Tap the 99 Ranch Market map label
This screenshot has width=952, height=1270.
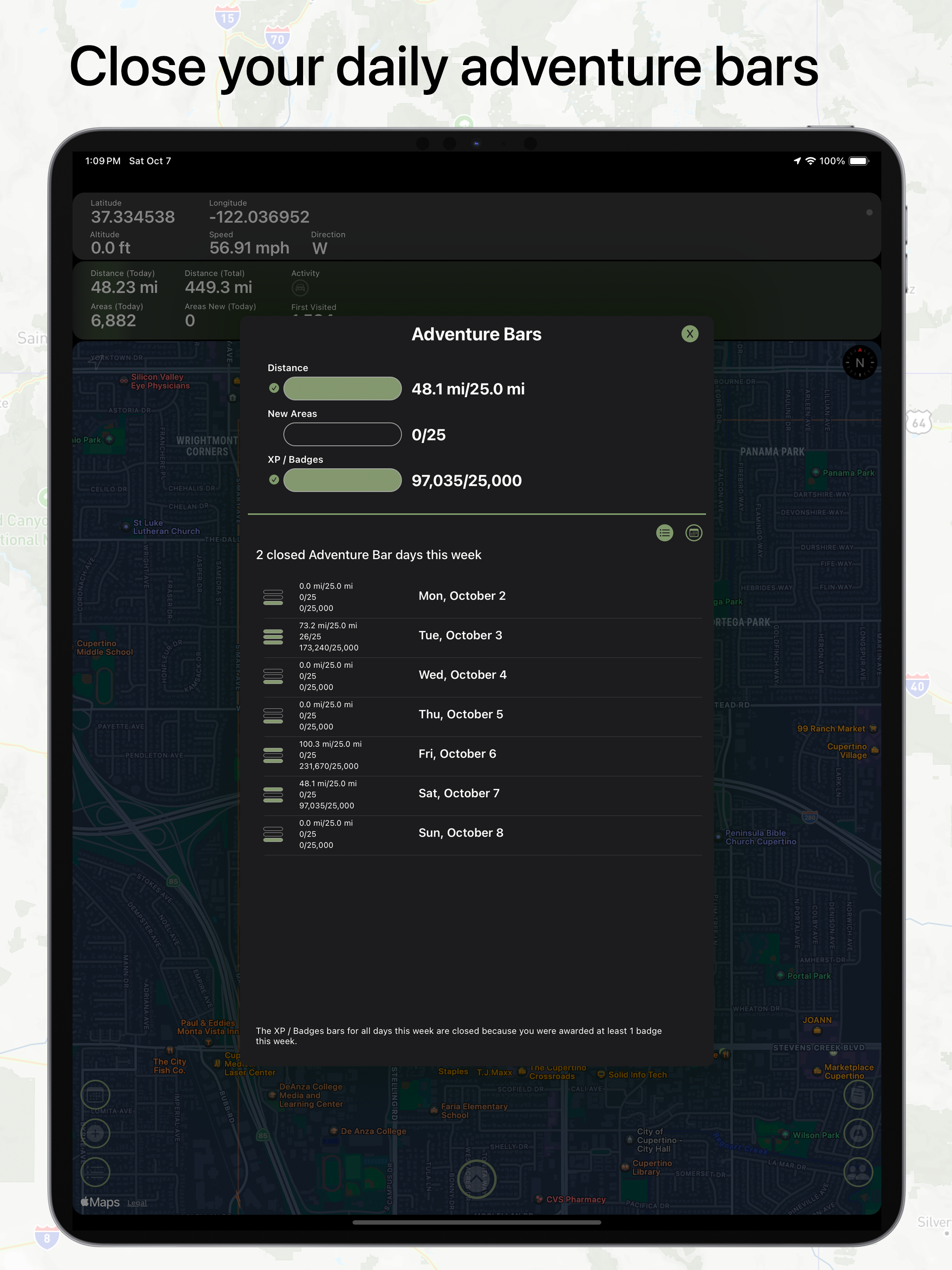click(831, 728)
